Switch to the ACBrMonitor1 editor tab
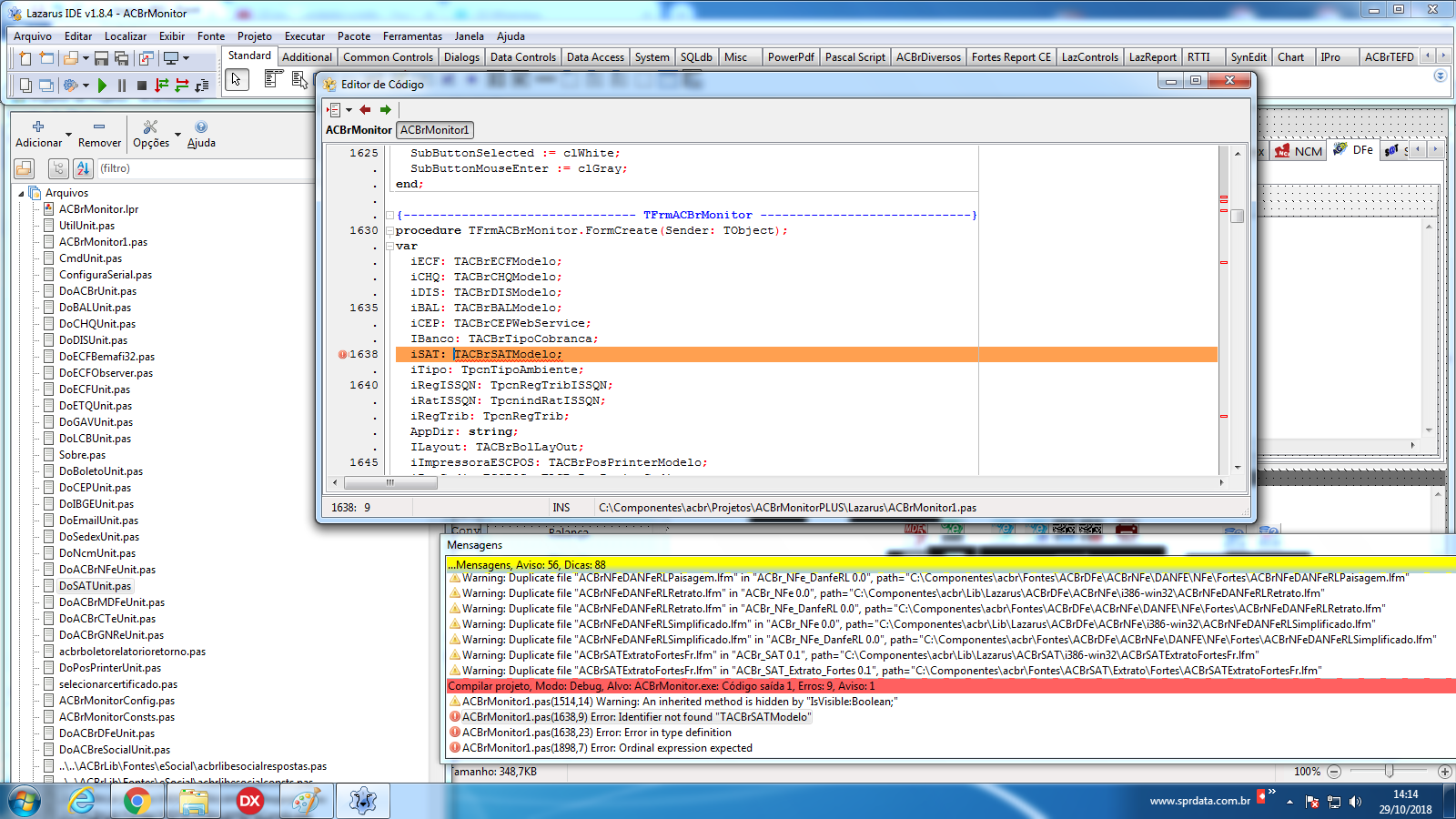This screenshot has height=819, width=1456. [x=435, y=130]
